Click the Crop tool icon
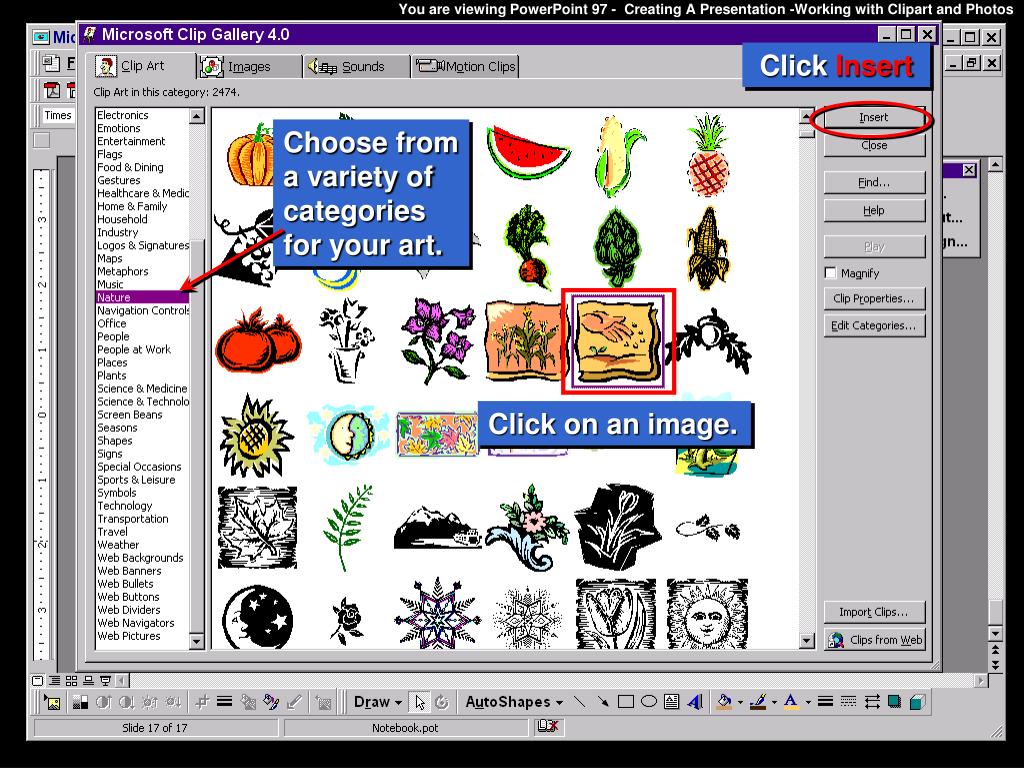The image size is (1024, 768). coord(202,703)
